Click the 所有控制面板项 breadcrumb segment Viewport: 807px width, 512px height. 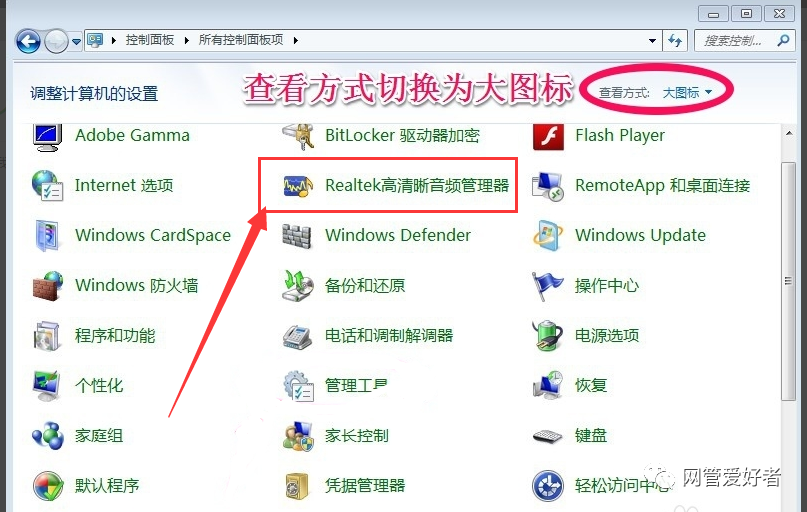[241, 40]
